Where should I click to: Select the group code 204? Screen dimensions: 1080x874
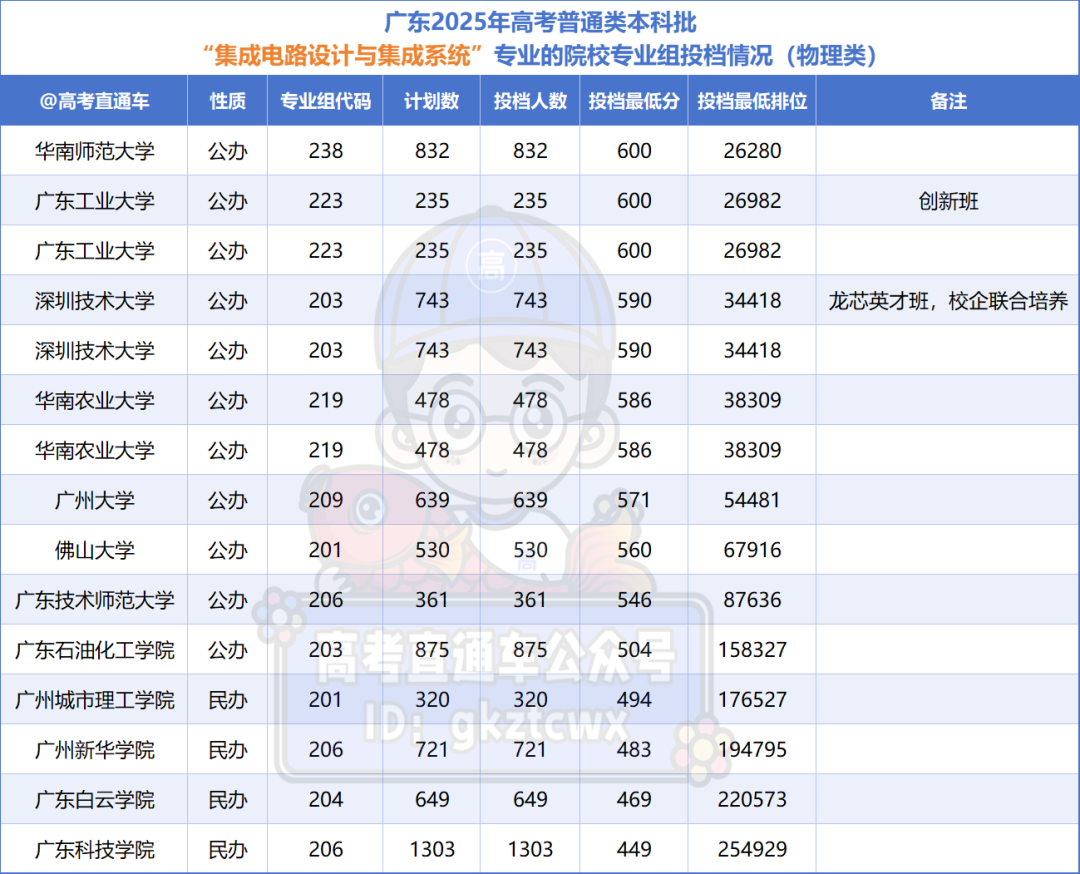pos(325,800)
